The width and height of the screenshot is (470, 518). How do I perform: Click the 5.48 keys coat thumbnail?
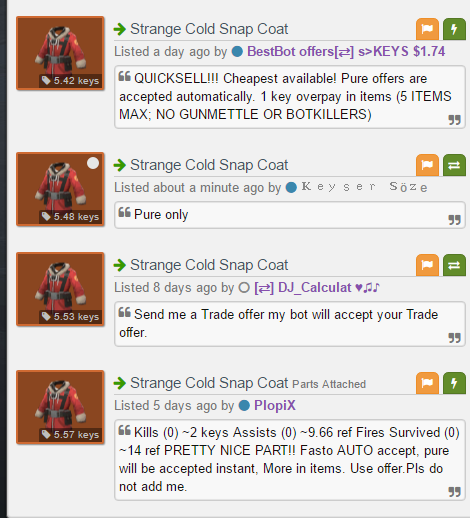pyautogui.click(x=60, y=189)
